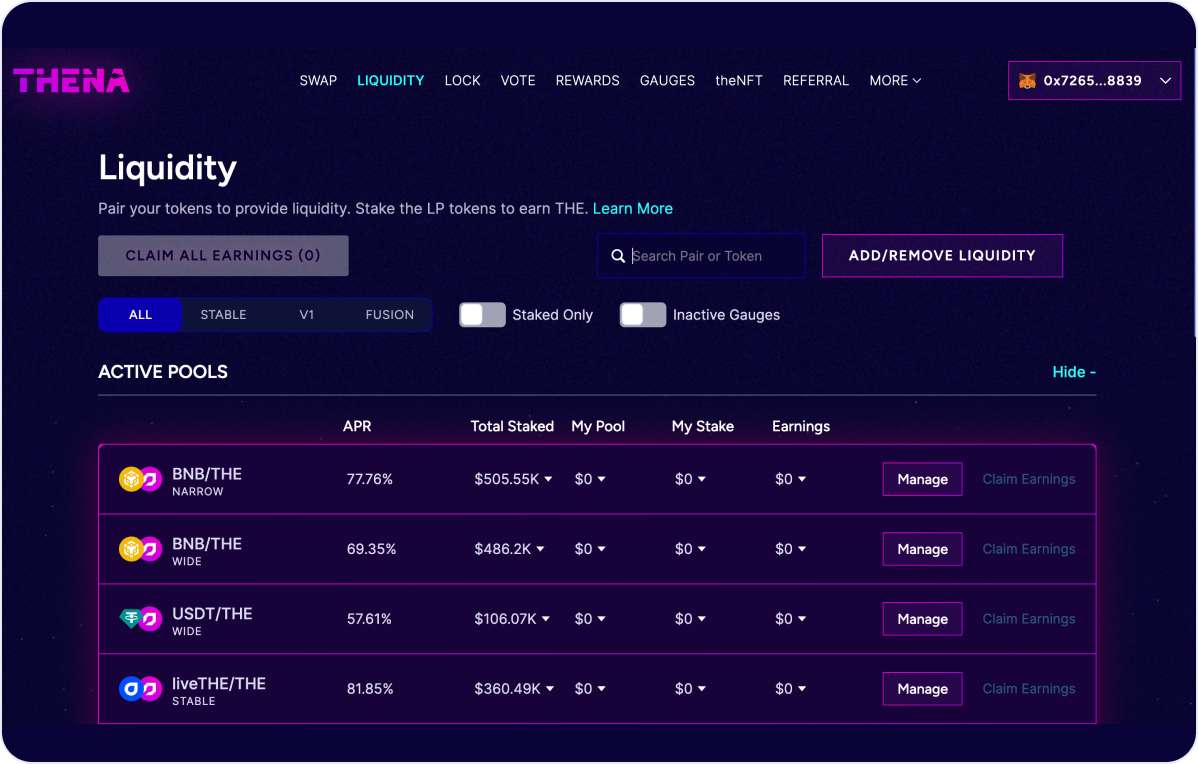Click the Earnings column header
Screen dimensions: 1198x764
pos(801,426)
